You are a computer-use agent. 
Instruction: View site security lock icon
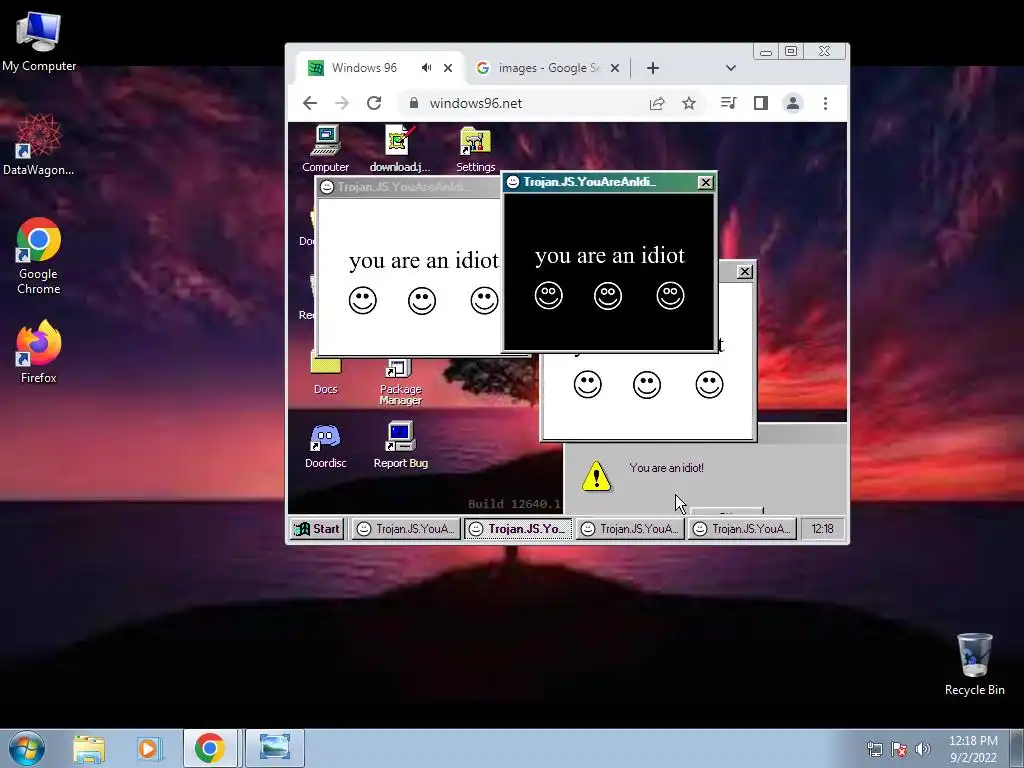tap(413, 103)
